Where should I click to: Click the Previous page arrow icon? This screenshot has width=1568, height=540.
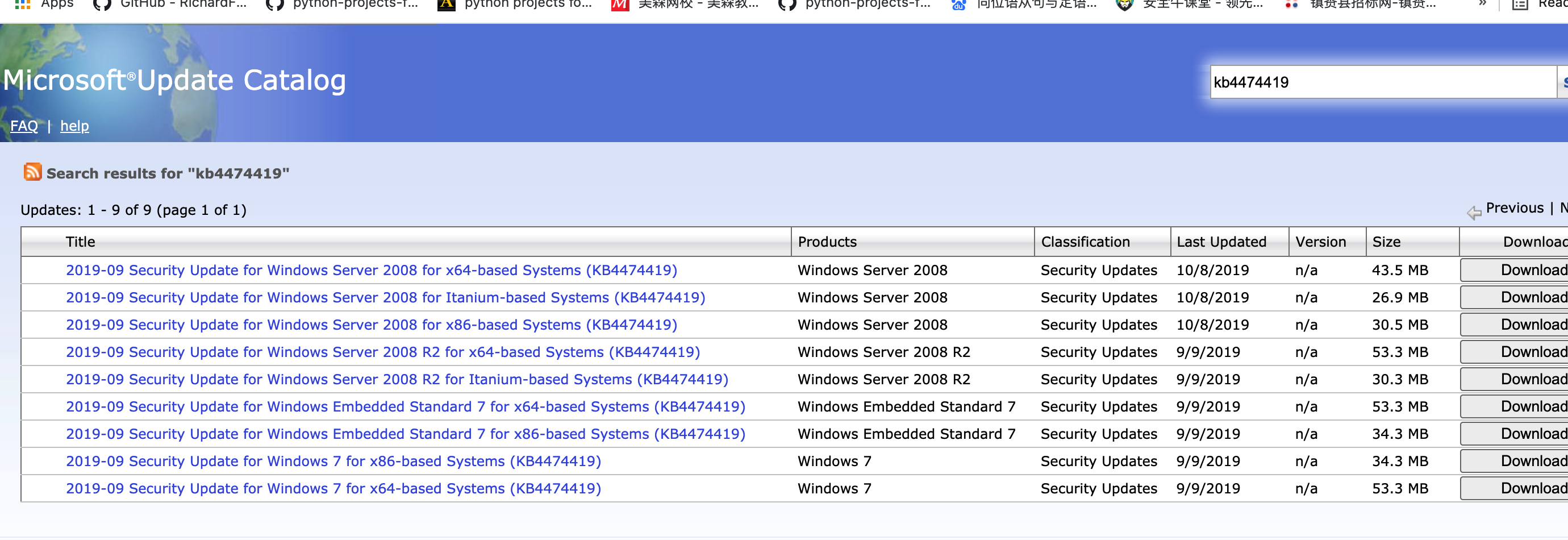point(1474,212)
